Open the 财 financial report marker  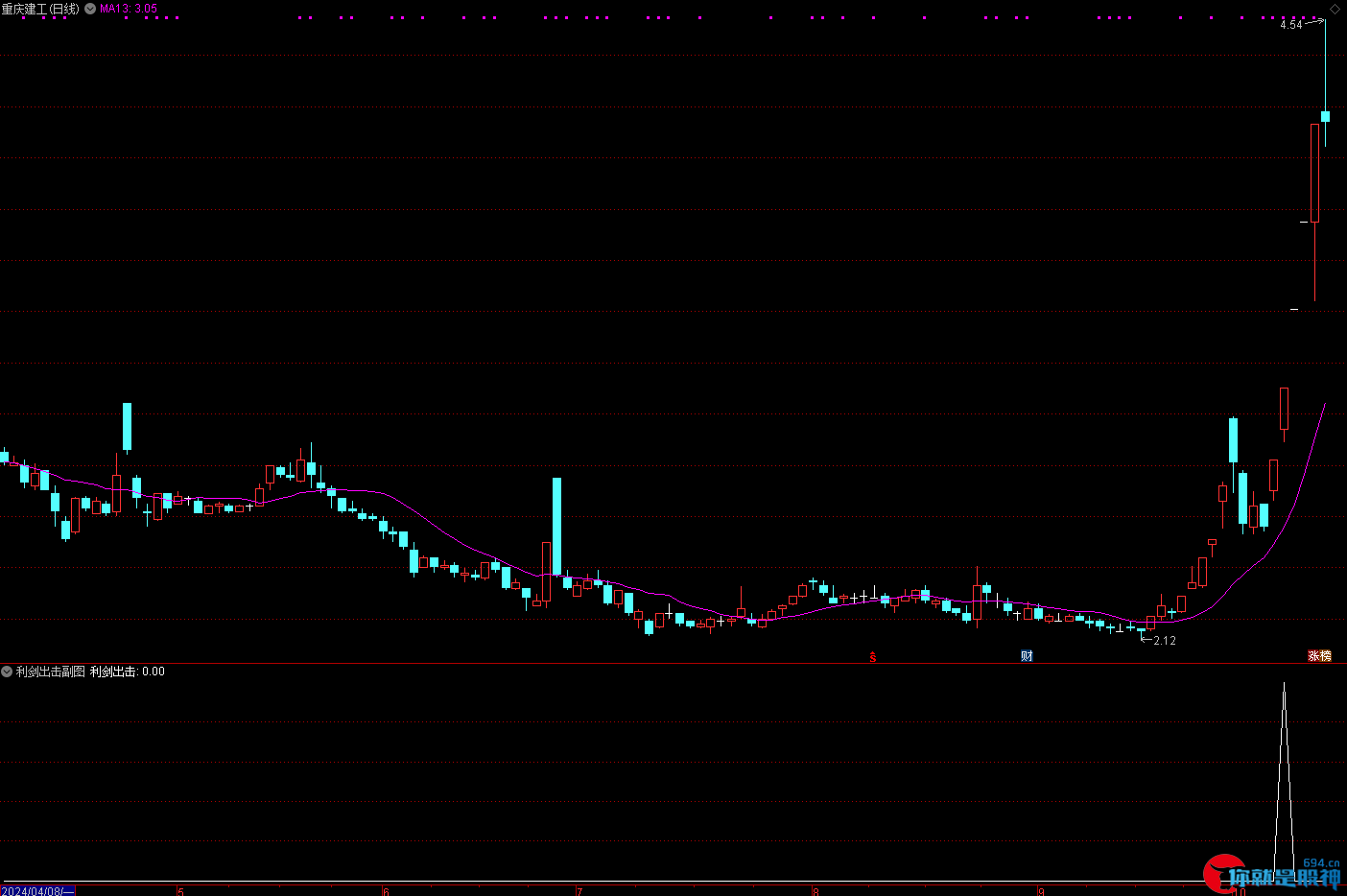click(1027, 656)
